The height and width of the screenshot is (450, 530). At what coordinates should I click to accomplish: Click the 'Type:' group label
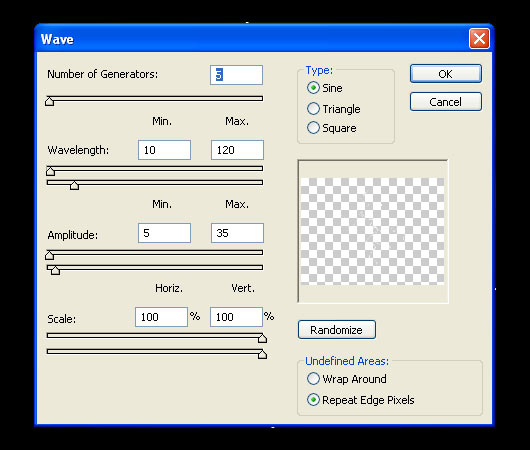pyautogui.click(x=319, y=70)
